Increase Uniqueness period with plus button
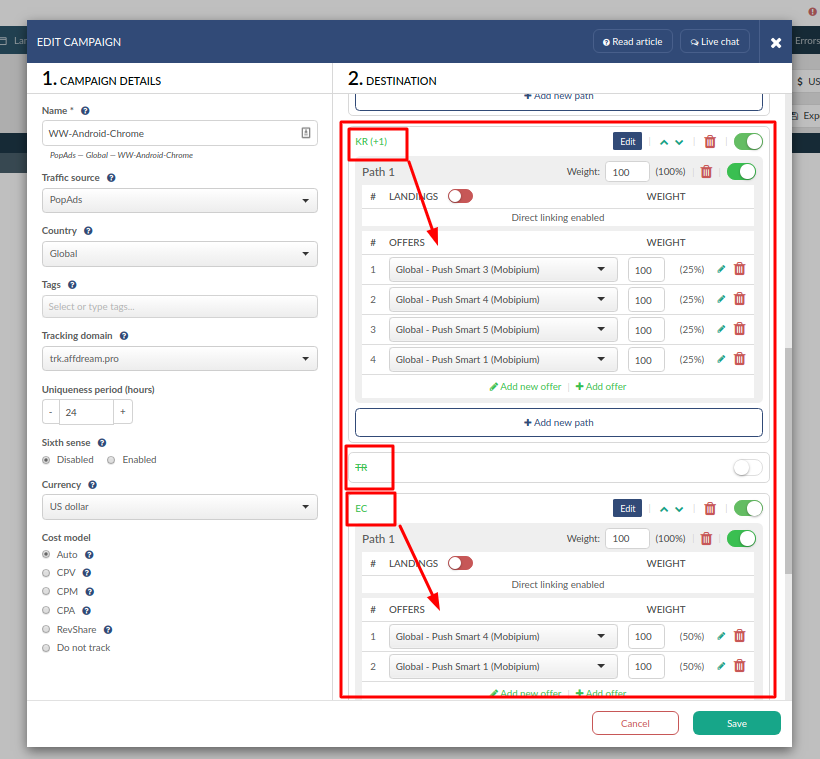820x759 pixels. (x=122, y=412)
